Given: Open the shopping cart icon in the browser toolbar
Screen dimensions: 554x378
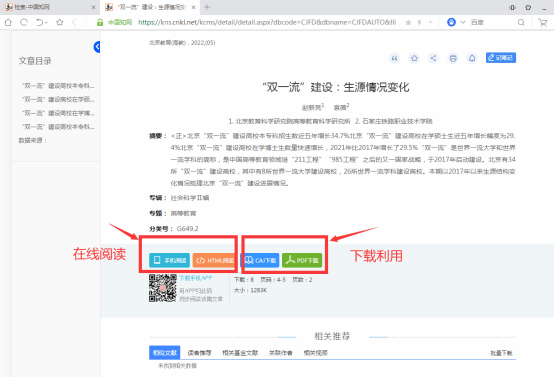Looking at the screenshot, I should click(543, 22).
